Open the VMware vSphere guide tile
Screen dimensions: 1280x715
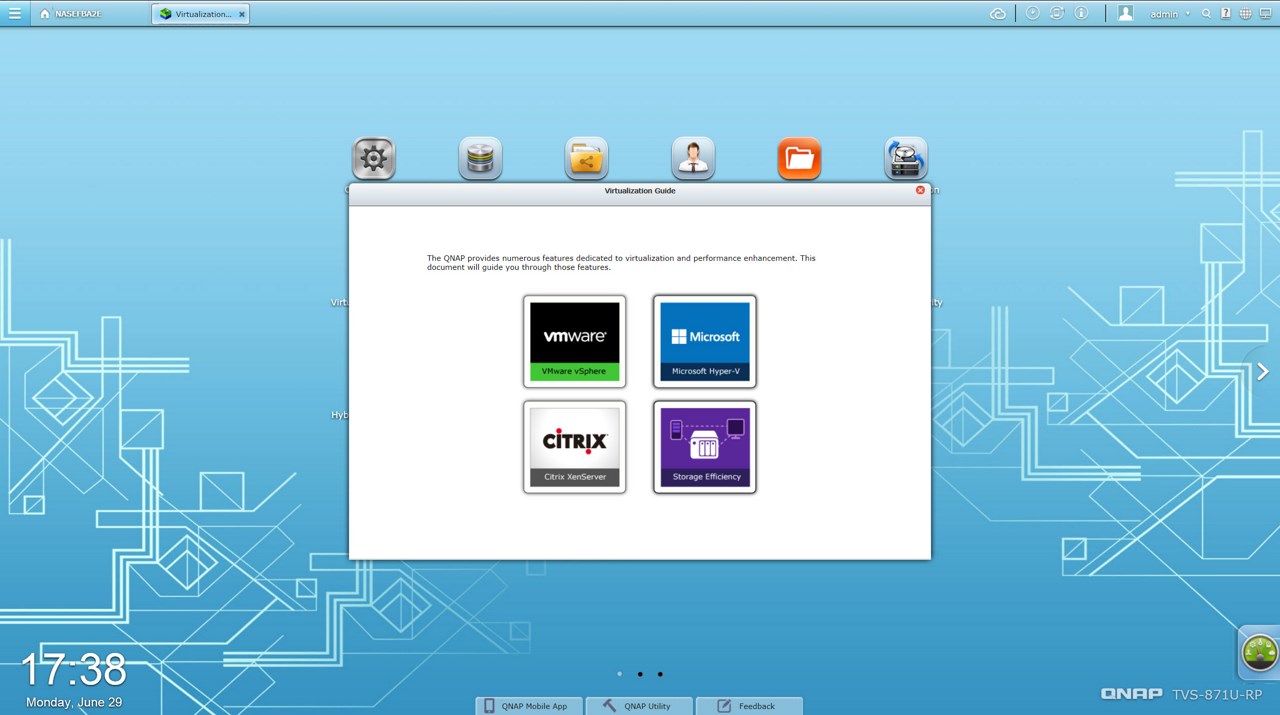[575, 341]
